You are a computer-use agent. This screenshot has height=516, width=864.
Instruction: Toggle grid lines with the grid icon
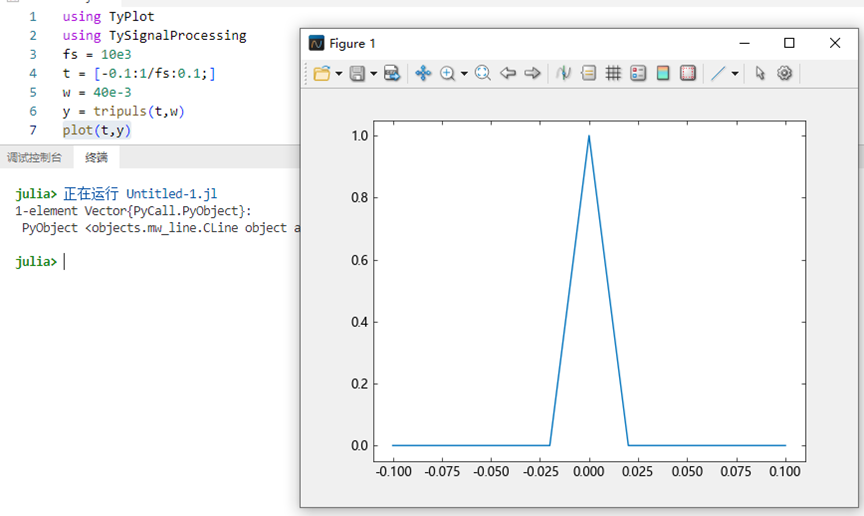pos(613,73)
